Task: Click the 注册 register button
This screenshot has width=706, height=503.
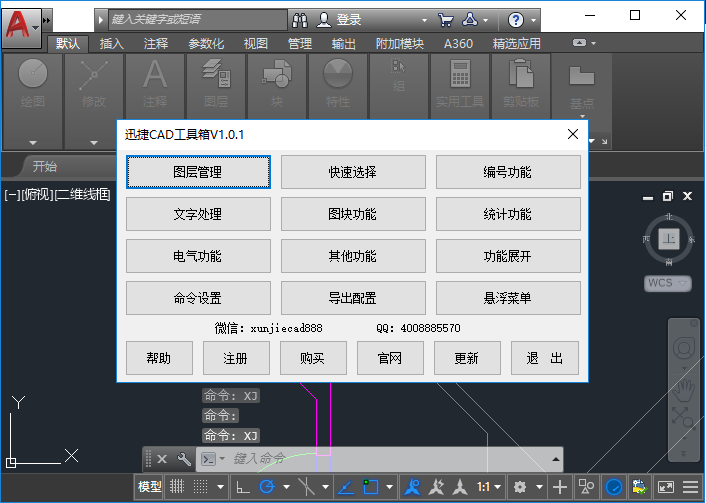Action: coord(236,358)
